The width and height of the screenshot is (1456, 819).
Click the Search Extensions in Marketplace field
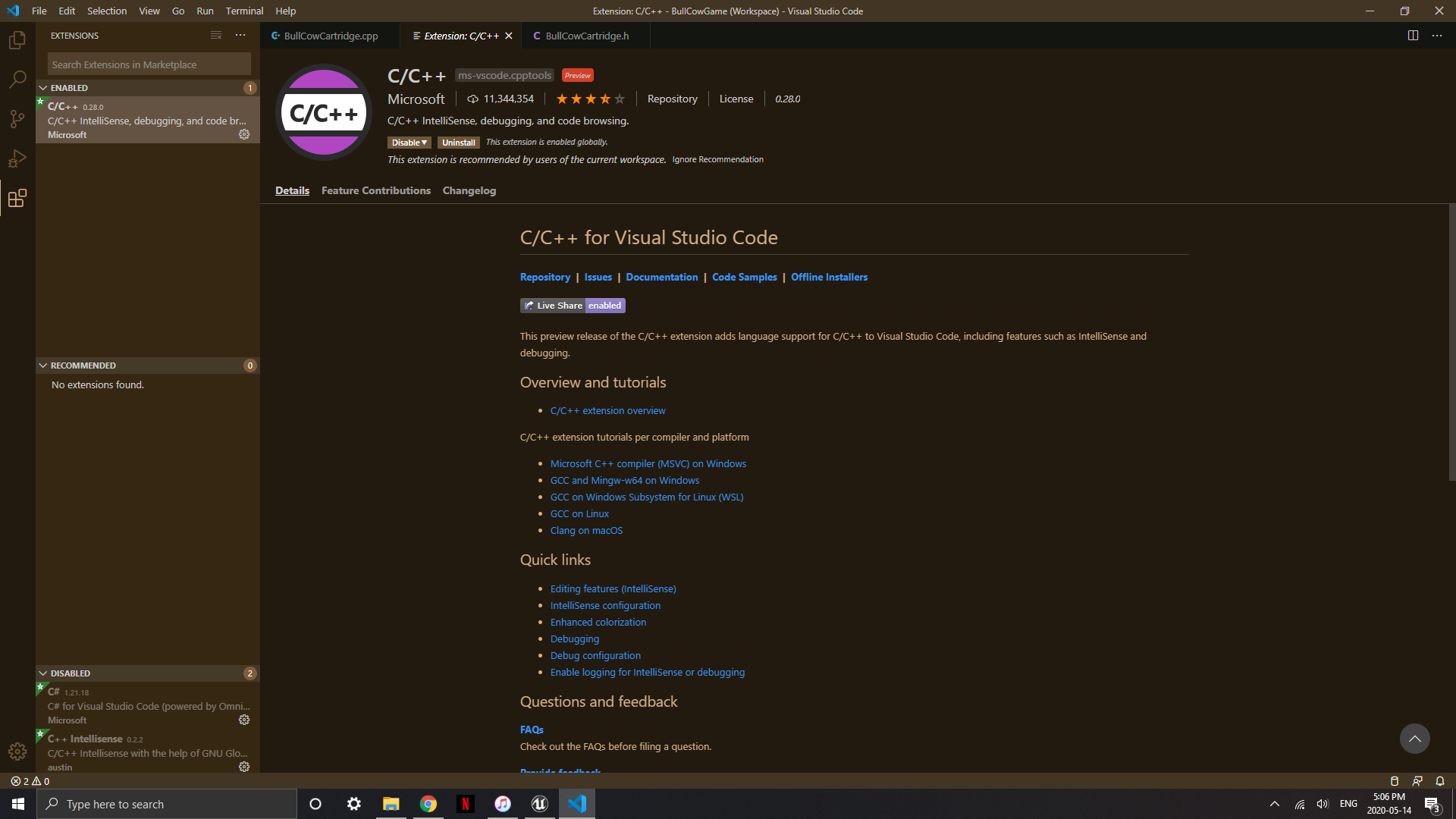pyautogui.click(x=149, y=64)
